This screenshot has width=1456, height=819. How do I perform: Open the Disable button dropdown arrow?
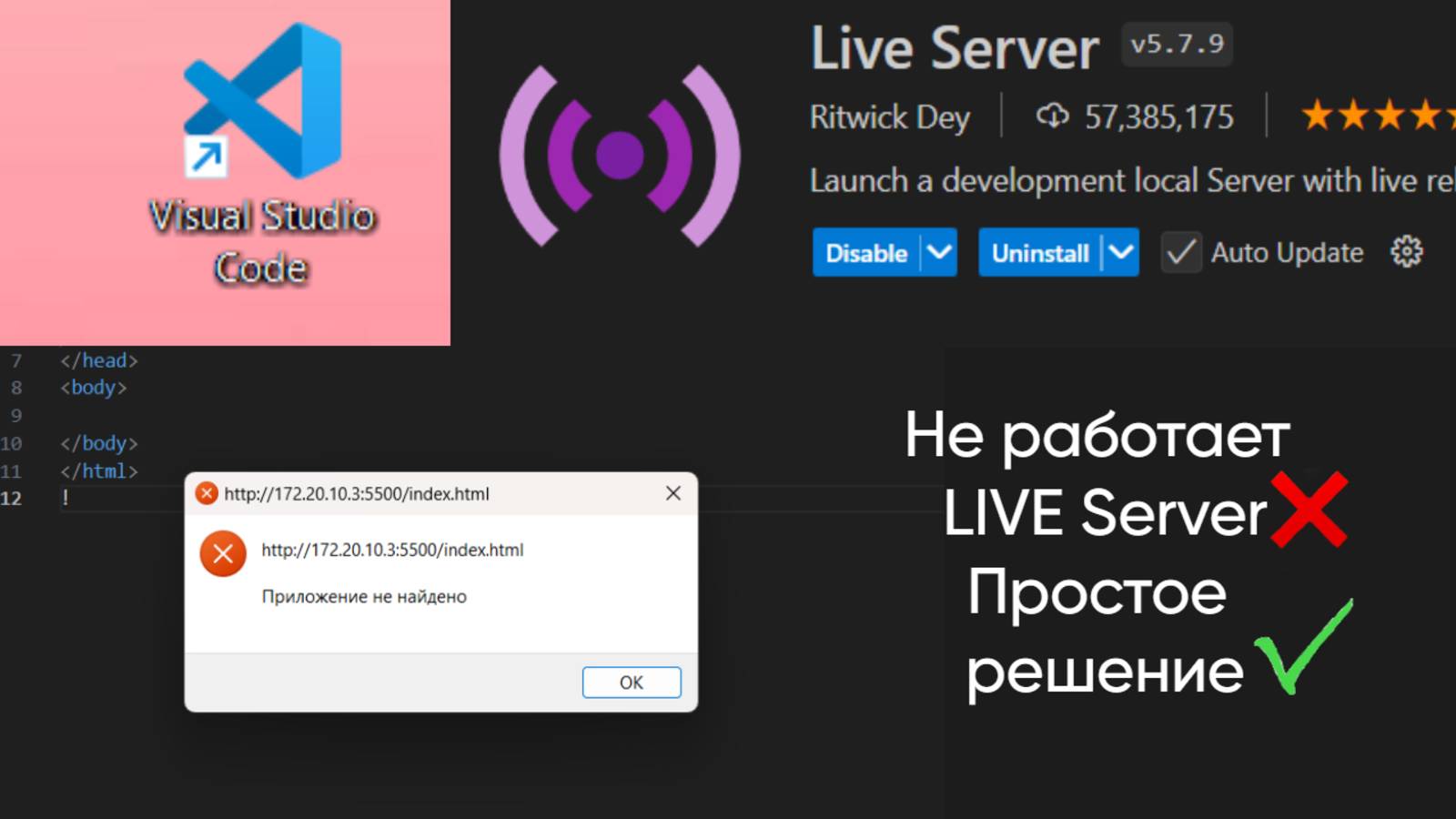pos(940,253)
